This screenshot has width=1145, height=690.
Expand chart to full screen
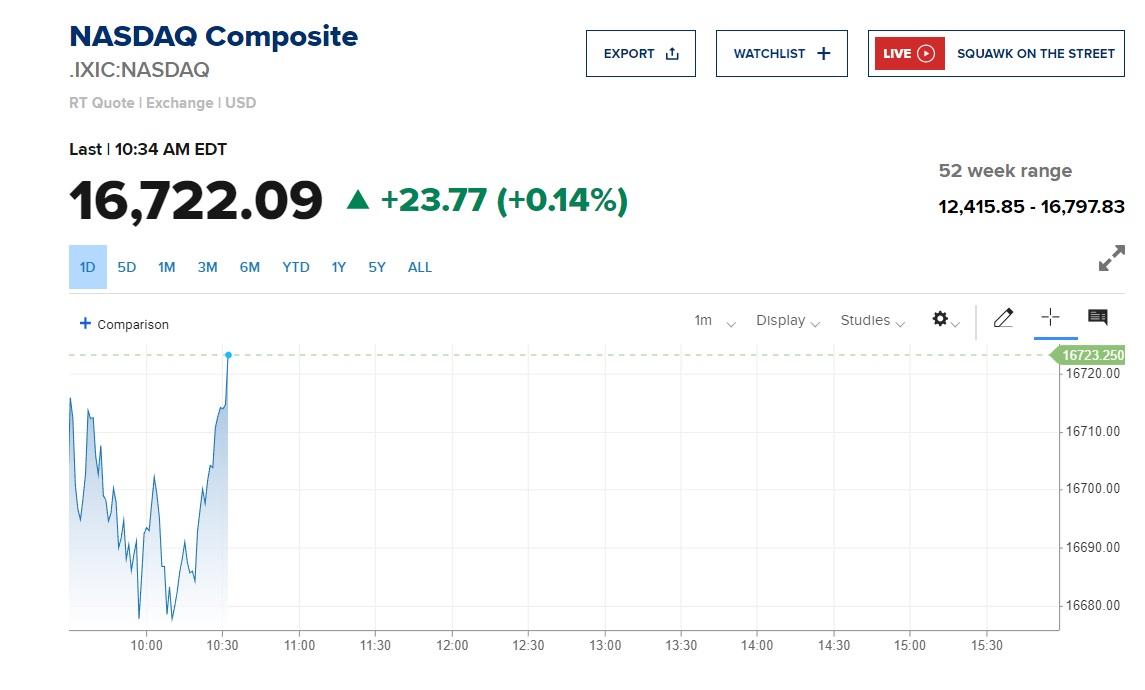point(1111,258)
